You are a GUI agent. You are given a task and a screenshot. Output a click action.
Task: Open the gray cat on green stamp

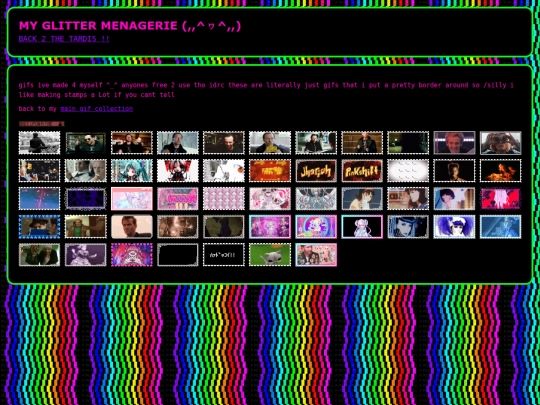270,255
